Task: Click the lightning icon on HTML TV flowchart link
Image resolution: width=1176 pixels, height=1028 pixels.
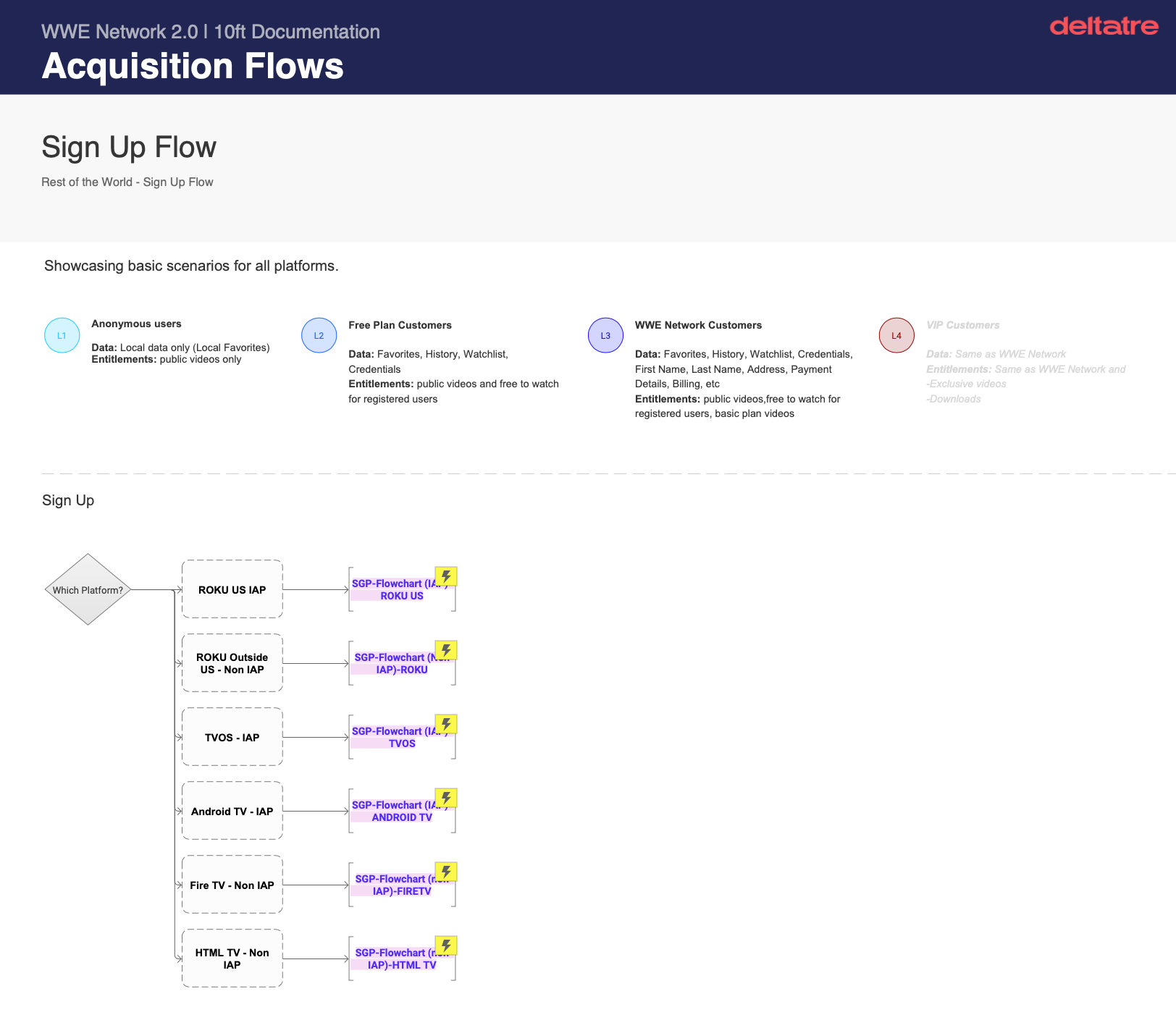Action: (x=446, y=945)
